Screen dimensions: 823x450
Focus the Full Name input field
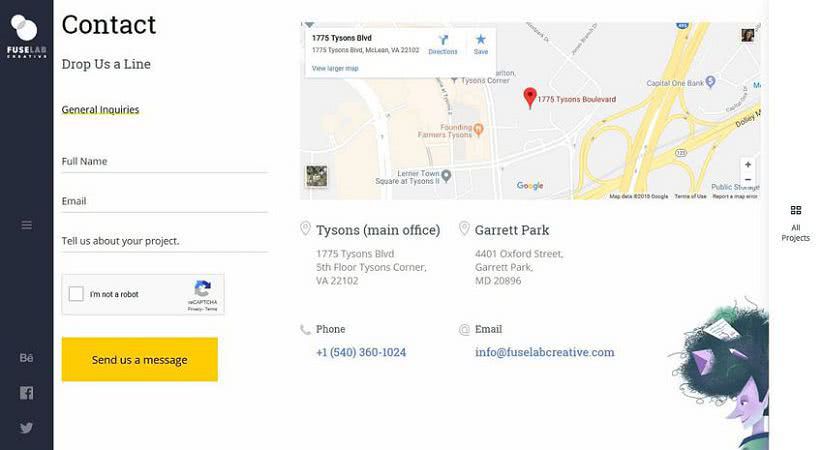click(165, 161)
